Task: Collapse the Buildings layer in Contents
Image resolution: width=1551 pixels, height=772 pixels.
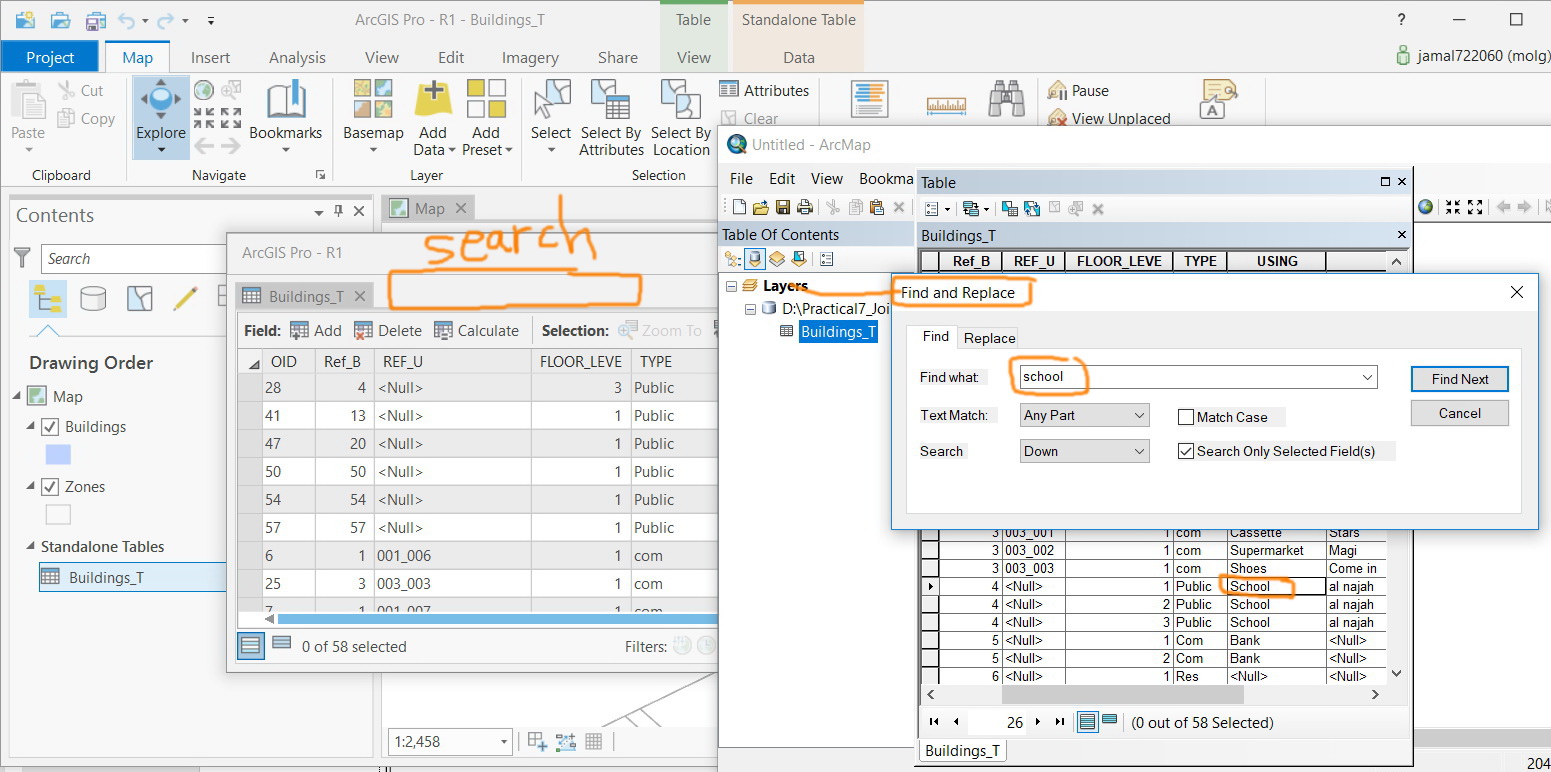Action: (30, 427)
